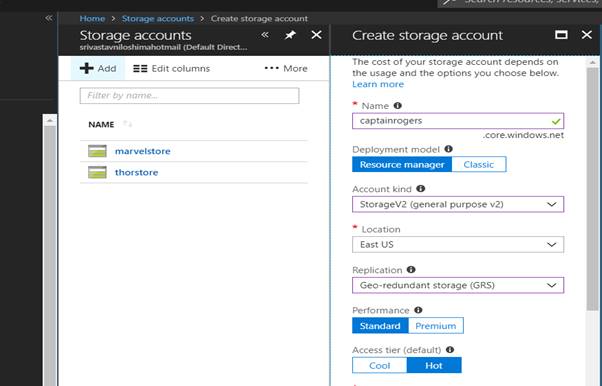This screenshot has height=386, width=602.
Task: Click the Add plus button
Action: pyautogui.click(x=98, y=68)
